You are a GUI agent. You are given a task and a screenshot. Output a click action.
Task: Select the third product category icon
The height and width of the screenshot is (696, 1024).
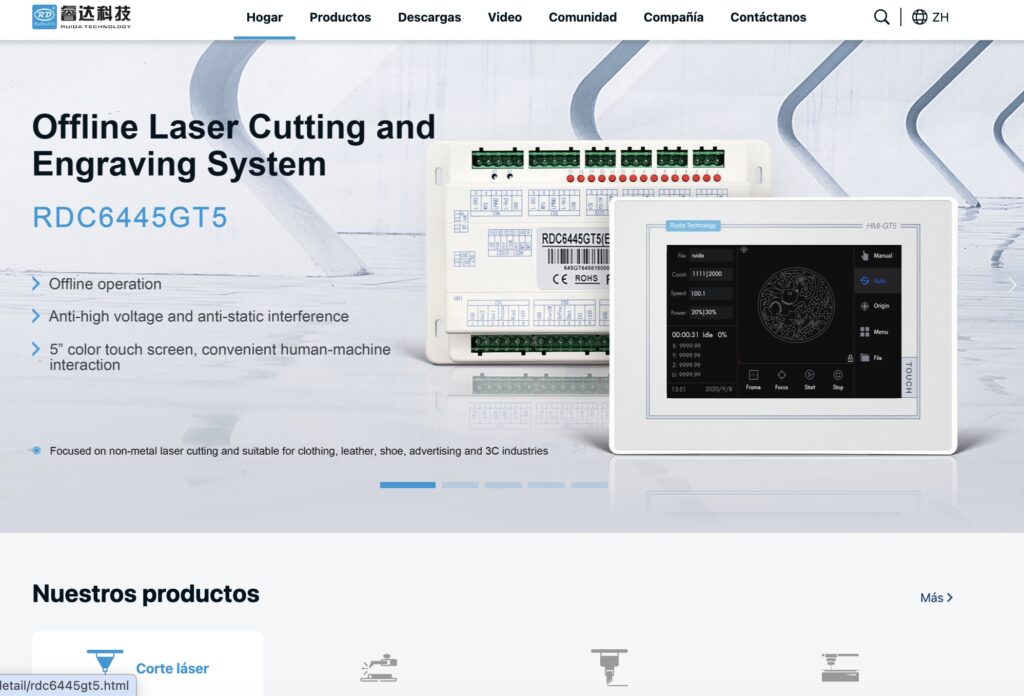609,667
